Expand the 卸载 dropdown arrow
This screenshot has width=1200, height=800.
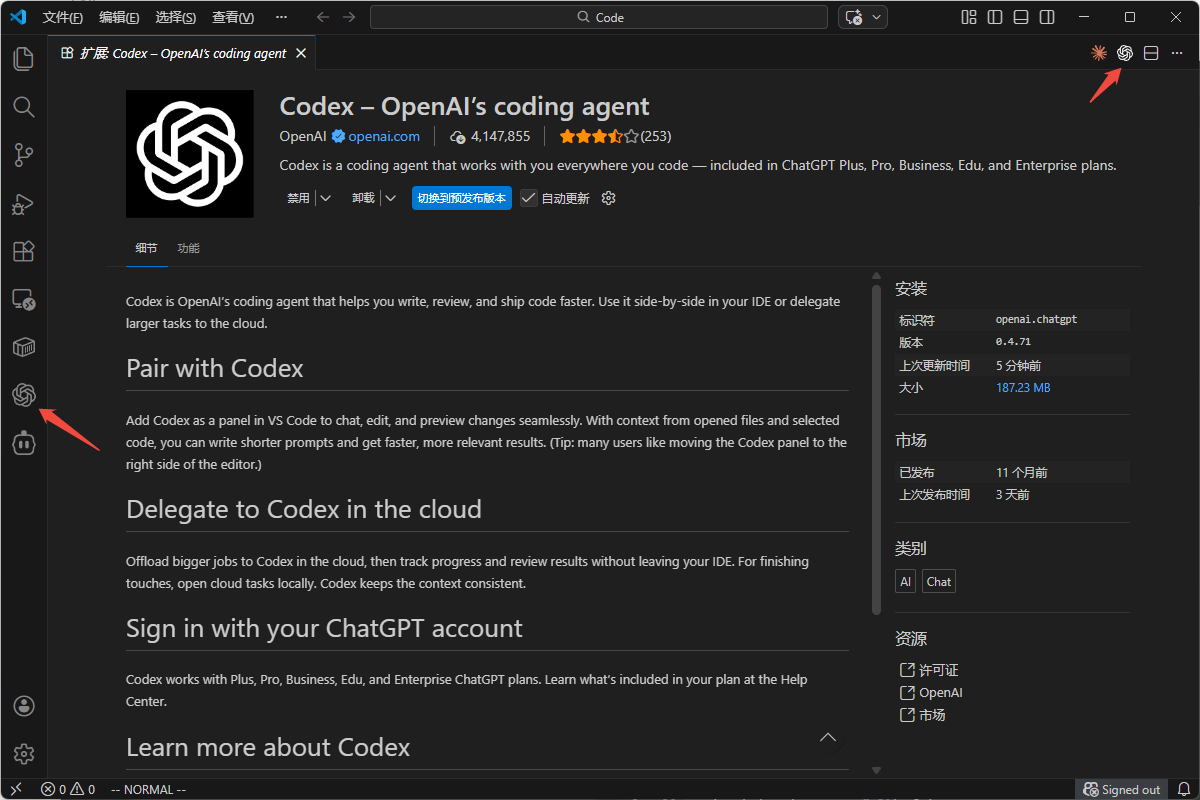click(389, 198)
